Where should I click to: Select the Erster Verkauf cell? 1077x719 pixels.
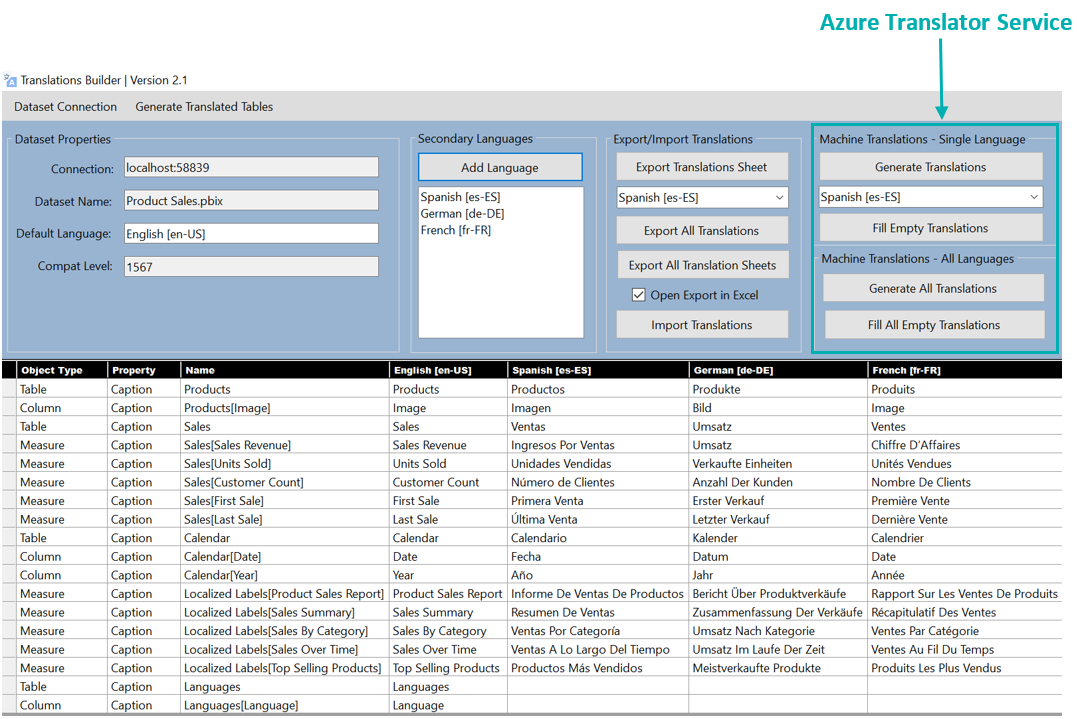(x=778, y=501)
